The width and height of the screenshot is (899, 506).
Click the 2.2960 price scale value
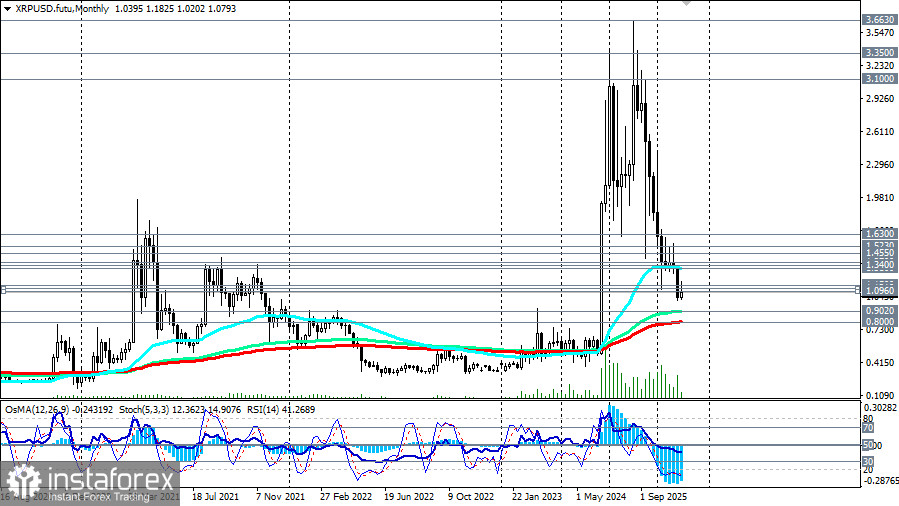tap(880, 164)
